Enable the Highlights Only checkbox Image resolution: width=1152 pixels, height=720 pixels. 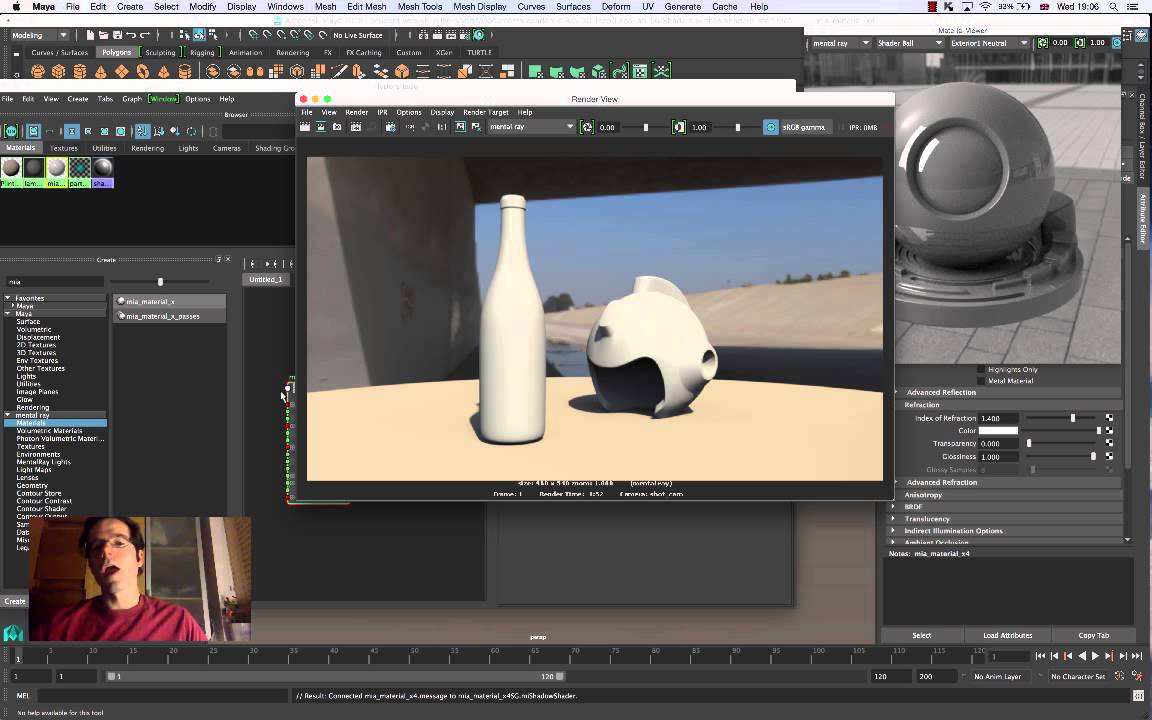pos(981,370)
